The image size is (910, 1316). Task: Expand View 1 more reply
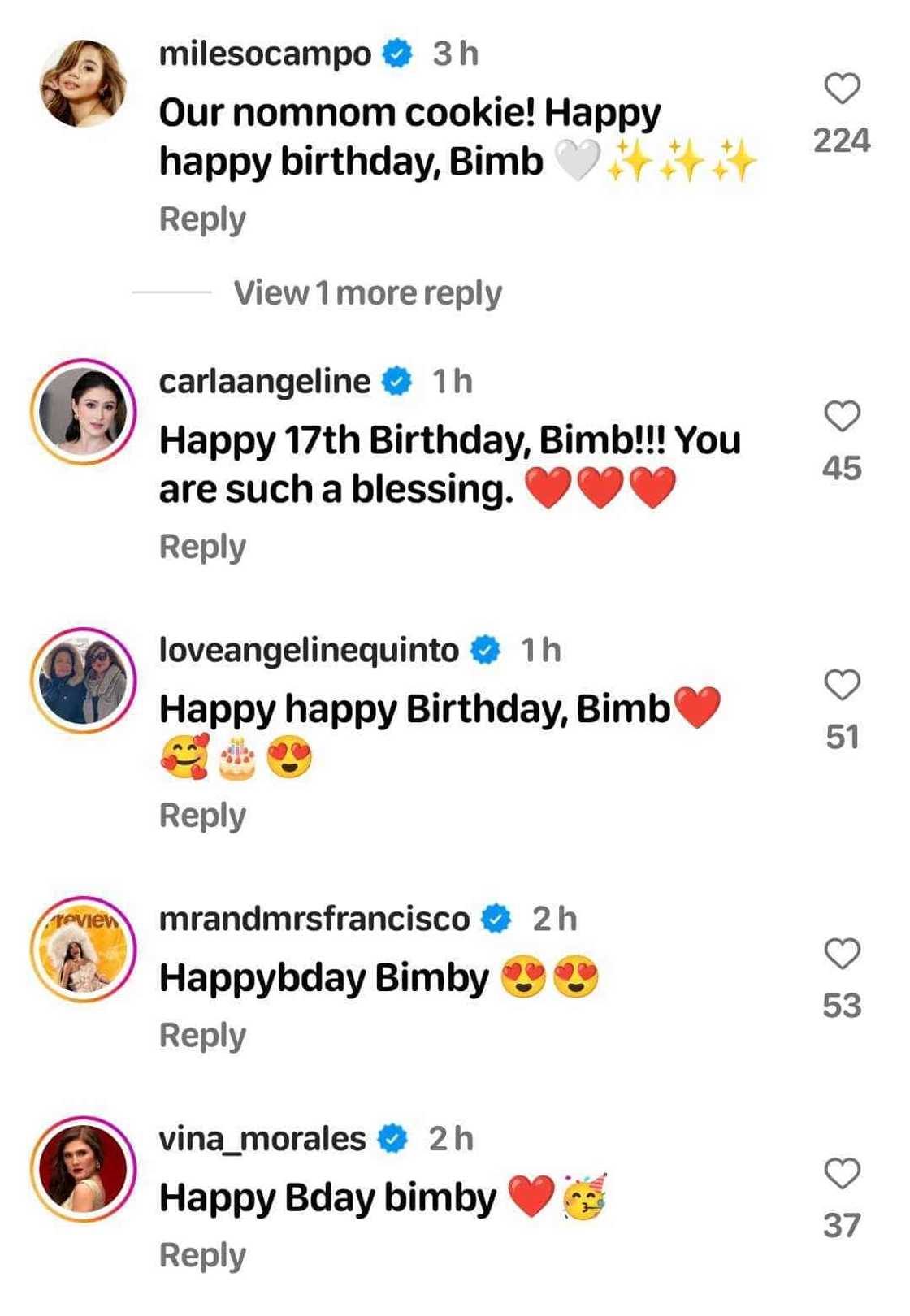coord(367,292)
